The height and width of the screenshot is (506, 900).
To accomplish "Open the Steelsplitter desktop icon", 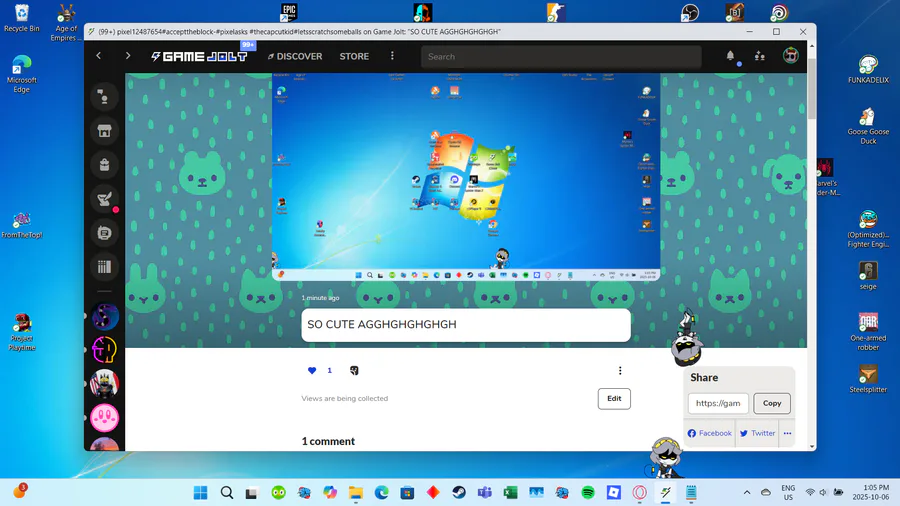I will coord(868,379).
